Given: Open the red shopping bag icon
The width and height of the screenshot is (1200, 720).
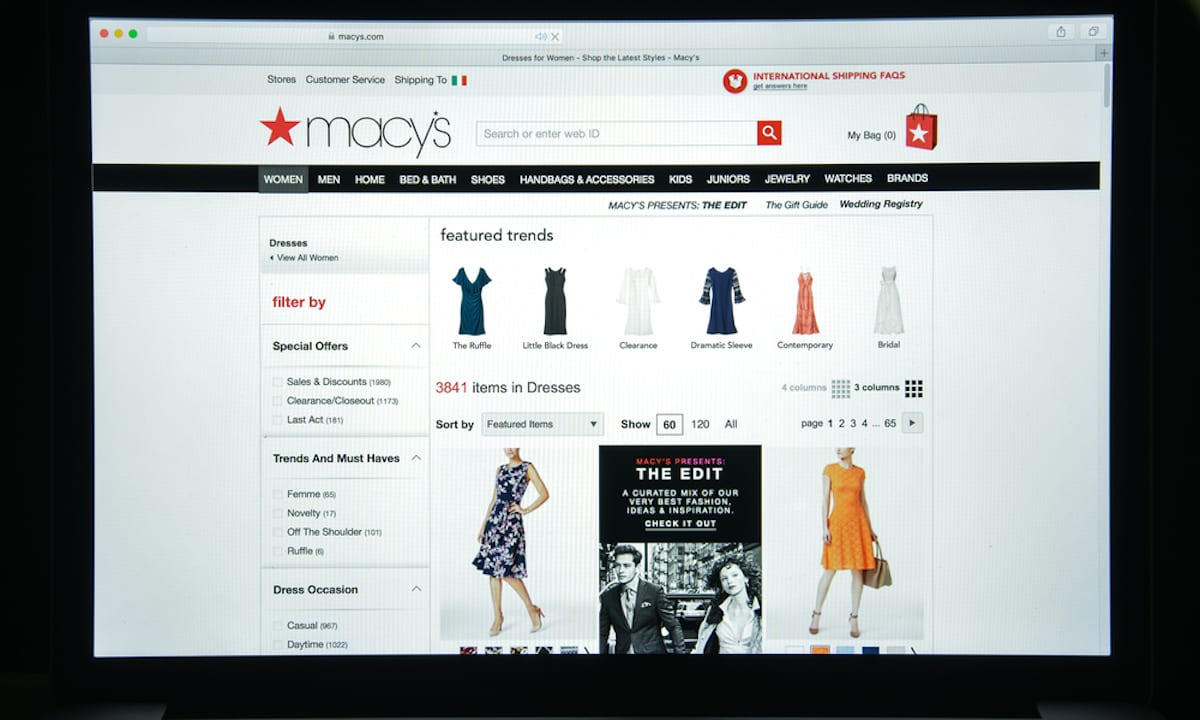Looking at the screenshot, I should tap(921, 128).
